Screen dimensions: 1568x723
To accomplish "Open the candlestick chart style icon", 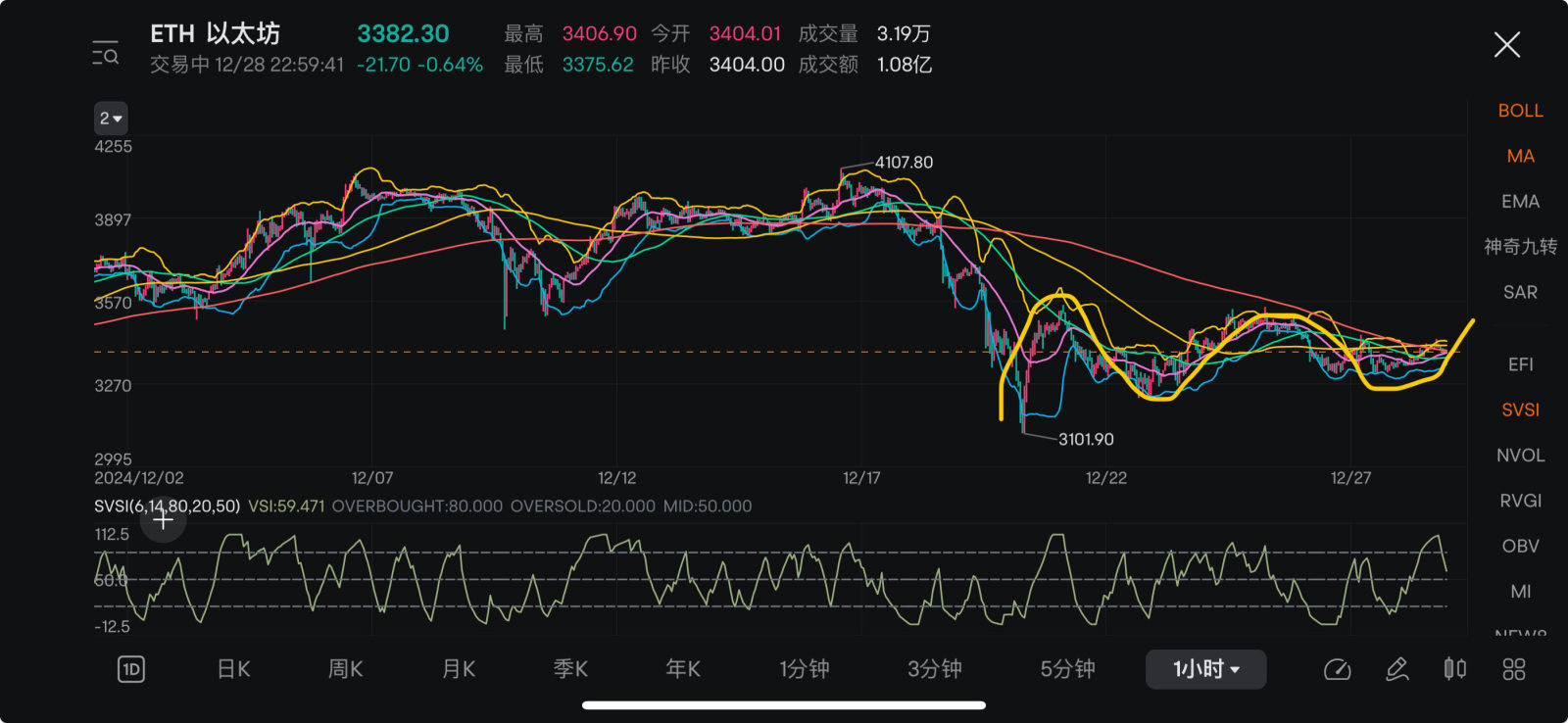I will [x=1455, y=669].
